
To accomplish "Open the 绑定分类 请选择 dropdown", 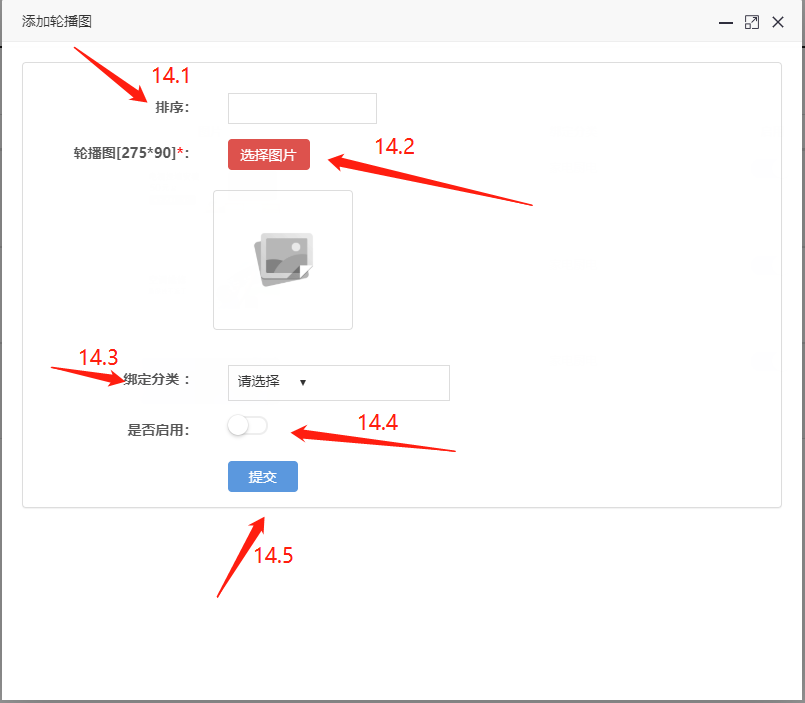I will (338, 382).
